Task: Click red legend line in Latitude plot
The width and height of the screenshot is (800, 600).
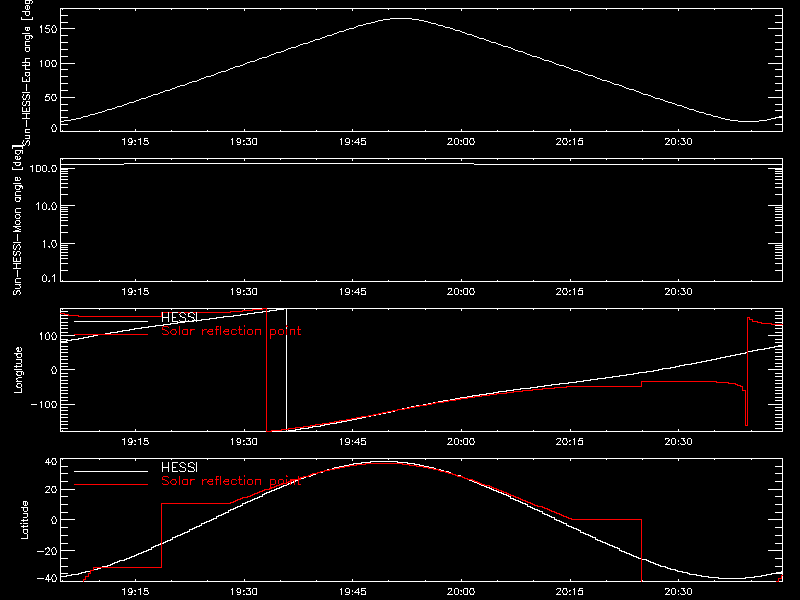Action: (x=111, y=484)
